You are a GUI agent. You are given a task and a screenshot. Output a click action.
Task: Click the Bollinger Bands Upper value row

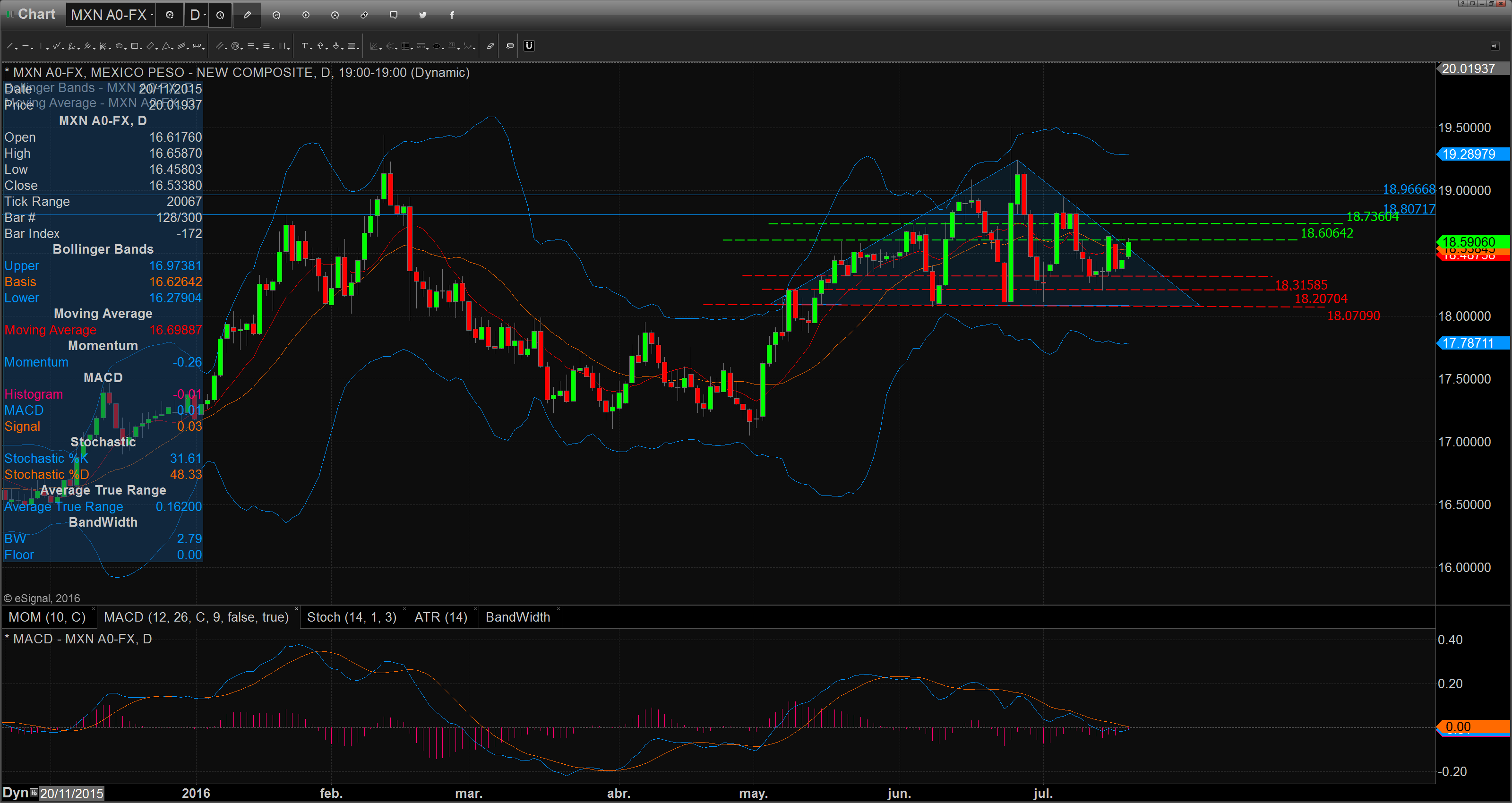pyautogui.click(x=103, y=266)
